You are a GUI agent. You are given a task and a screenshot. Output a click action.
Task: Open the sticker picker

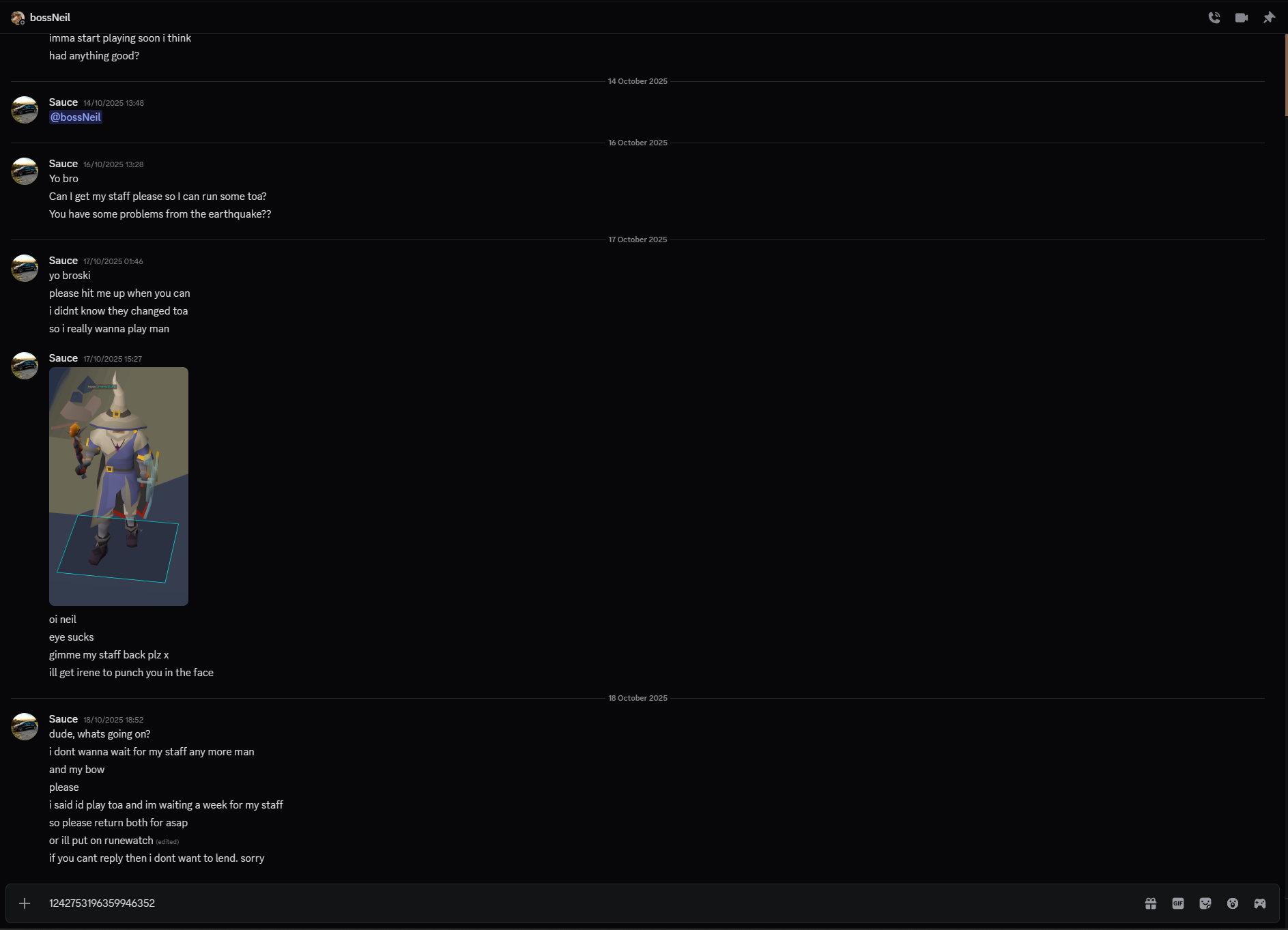coord(1205,903)
